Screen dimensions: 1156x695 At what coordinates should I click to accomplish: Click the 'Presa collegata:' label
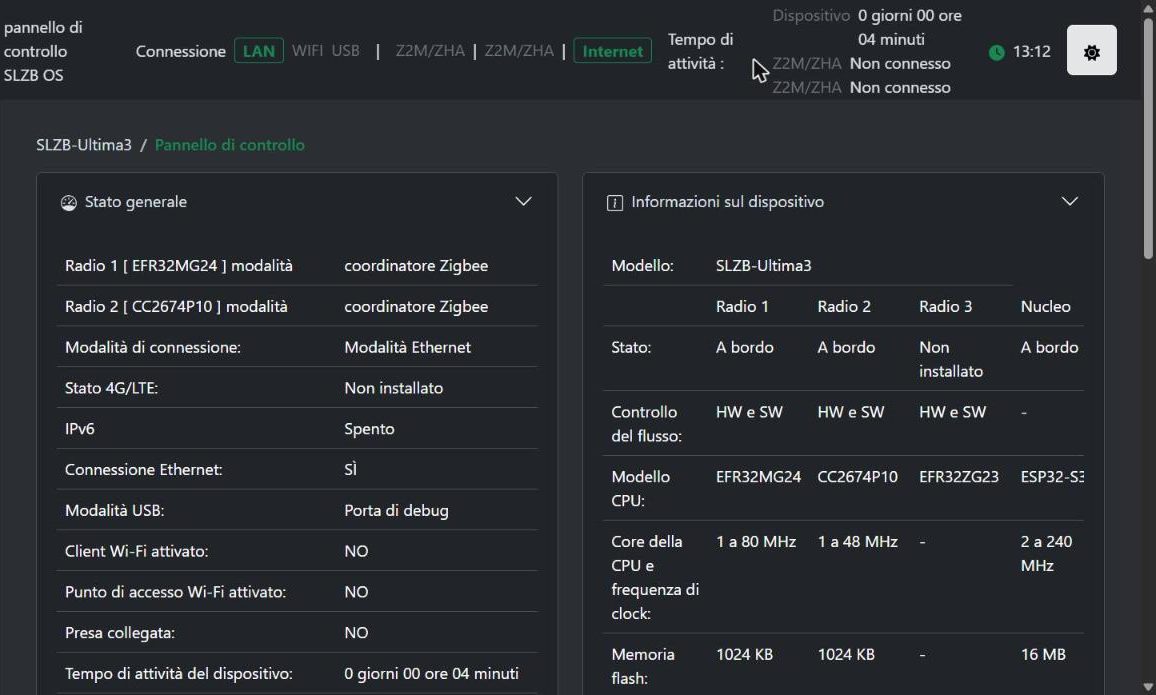(x=119, y=632)
